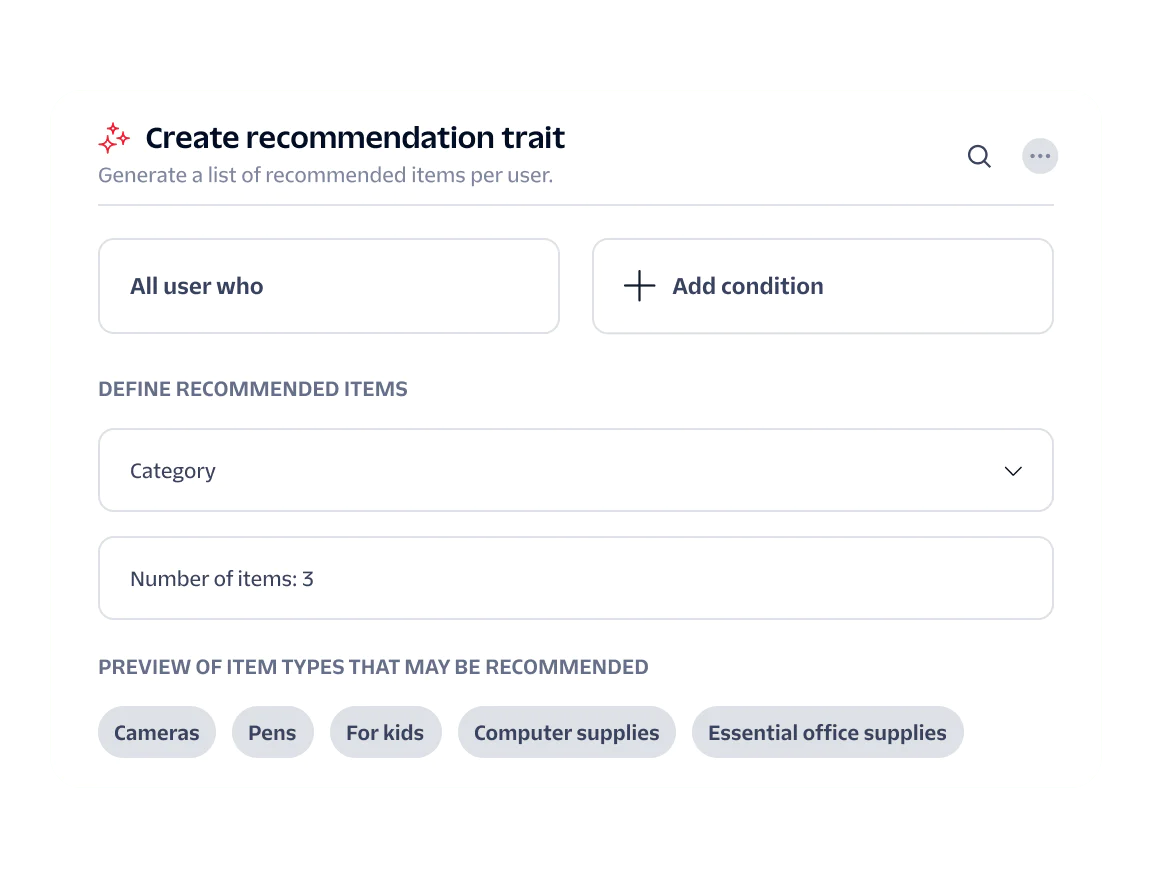Click the DEFINE RECOMMENDED ITEMS section header

click(x=252, y=389)
